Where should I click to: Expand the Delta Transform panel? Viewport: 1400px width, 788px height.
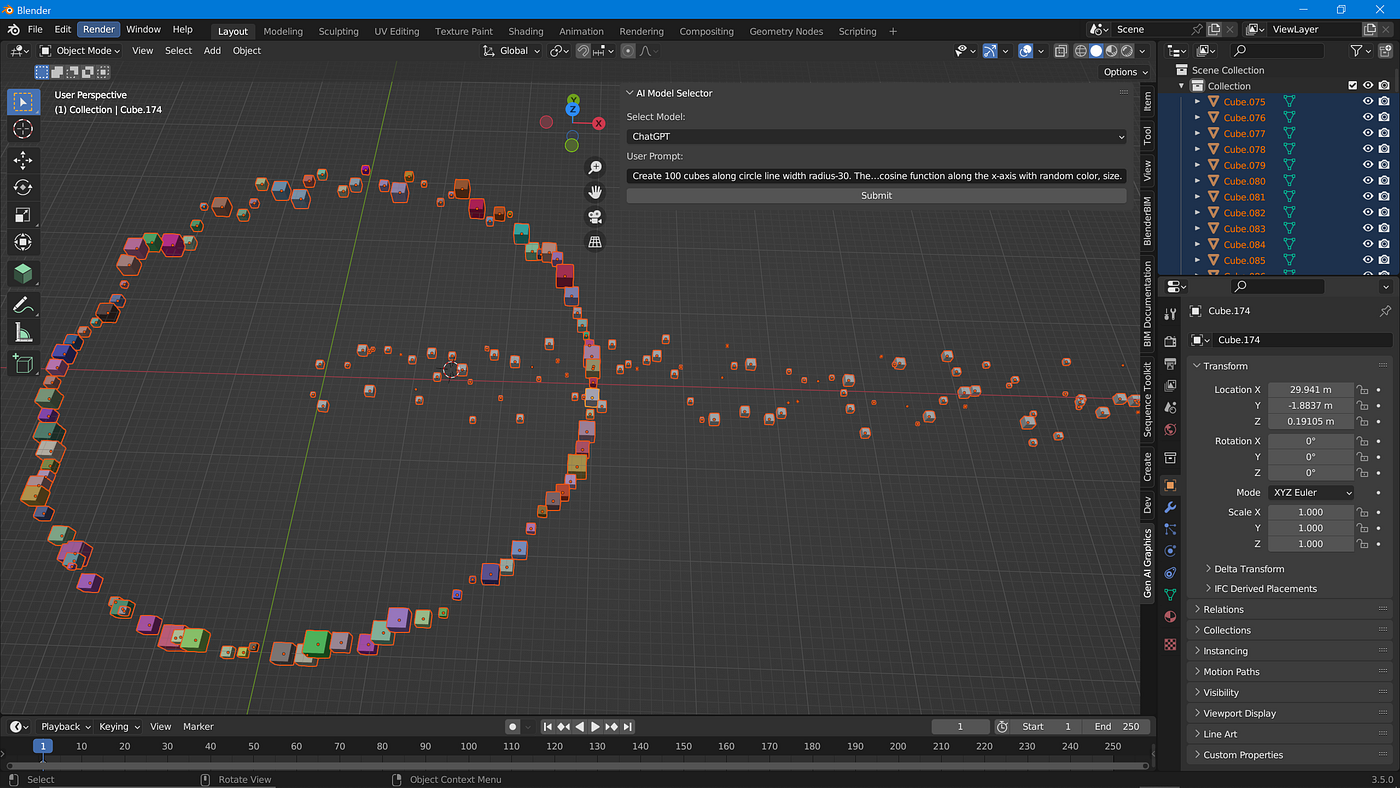1249,568
